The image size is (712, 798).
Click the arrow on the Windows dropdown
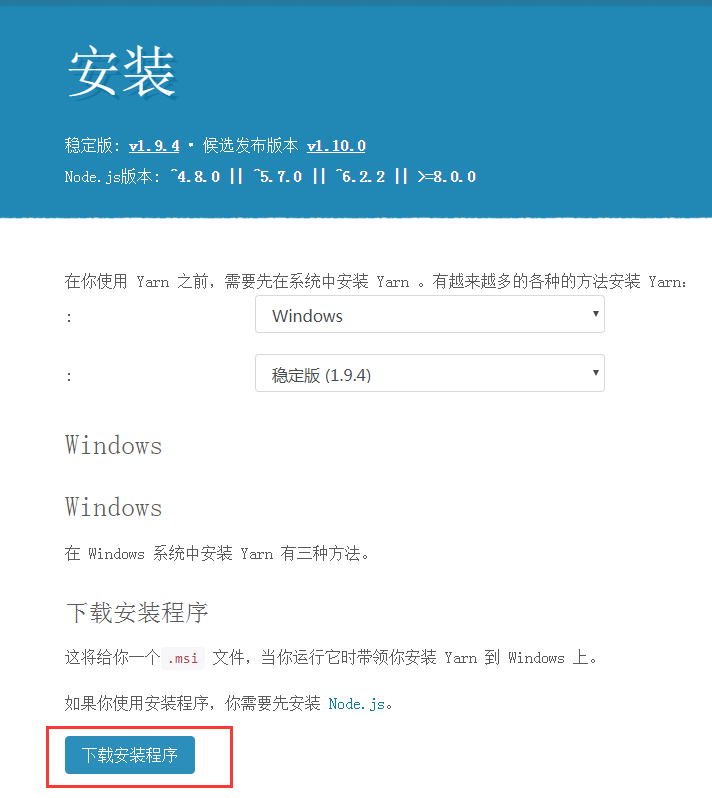[x=595, y=314]
